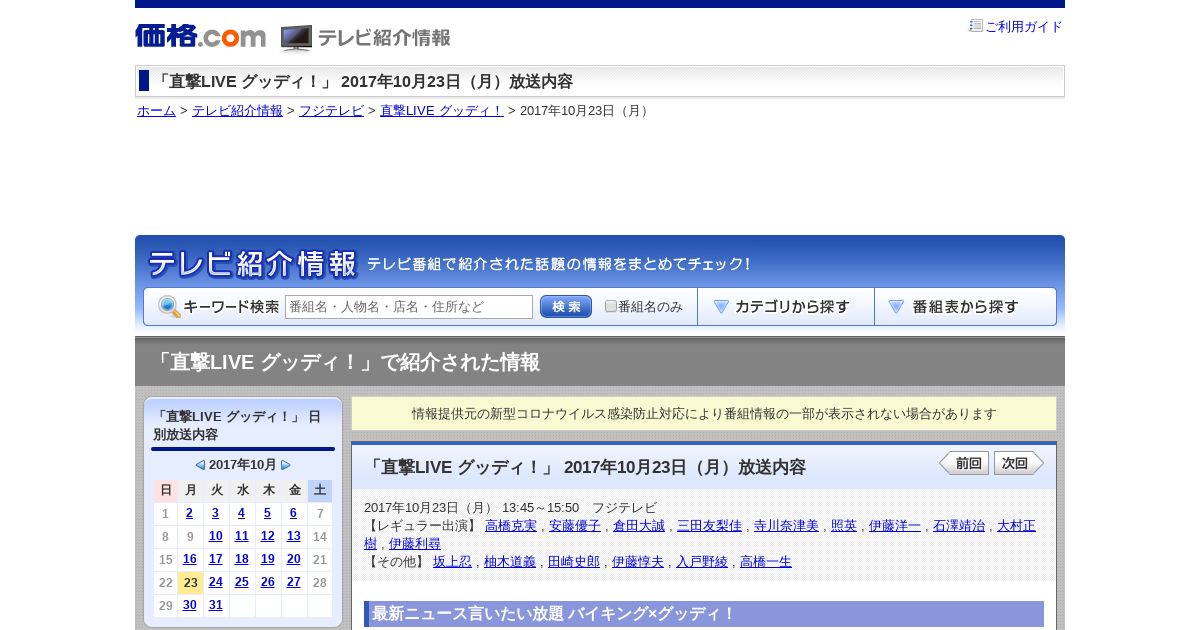Select October 16 in calendar
The image size is (1200, 630).
pos(190,559)
